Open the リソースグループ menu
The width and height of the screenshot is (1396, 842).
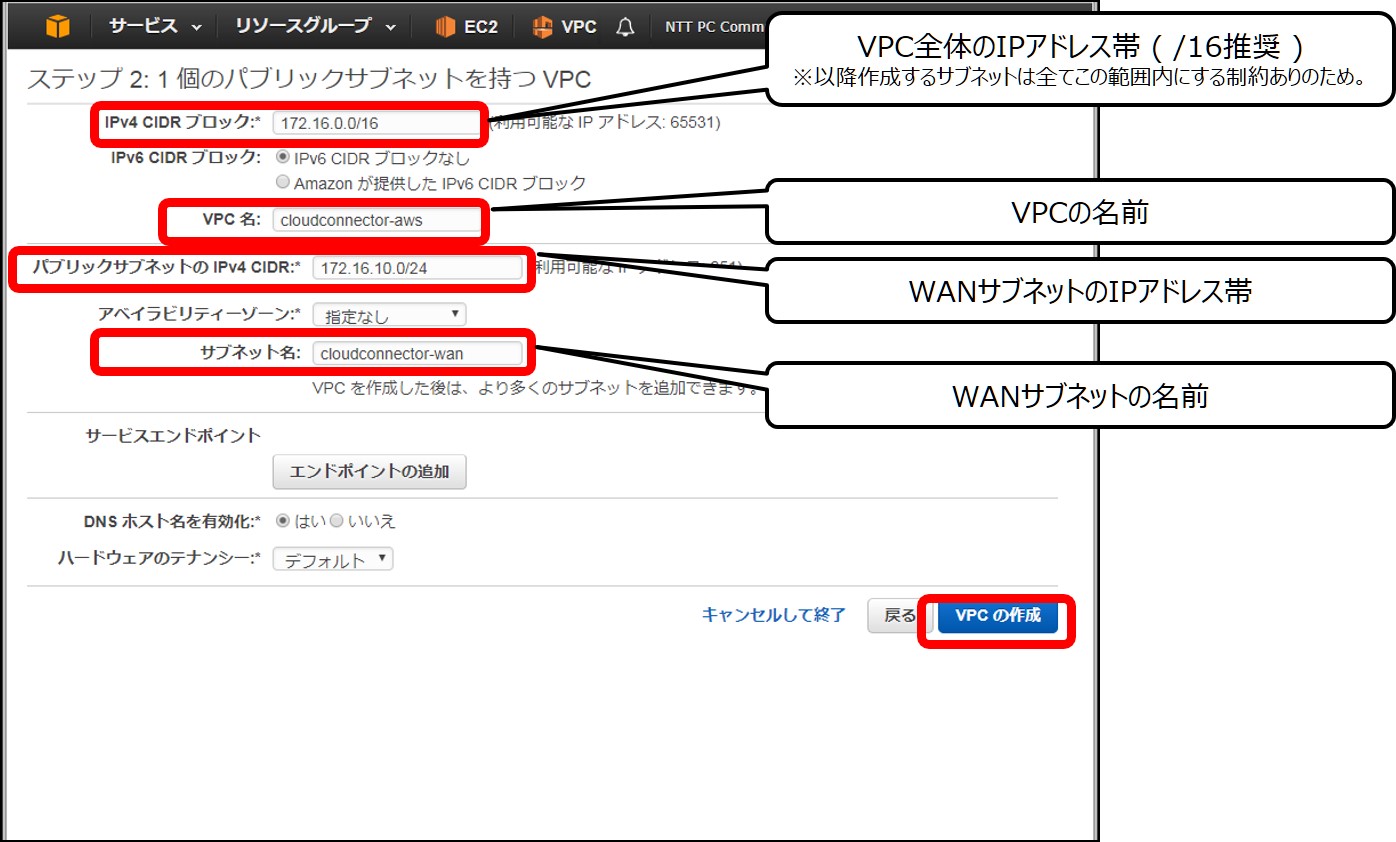(315, 27)
